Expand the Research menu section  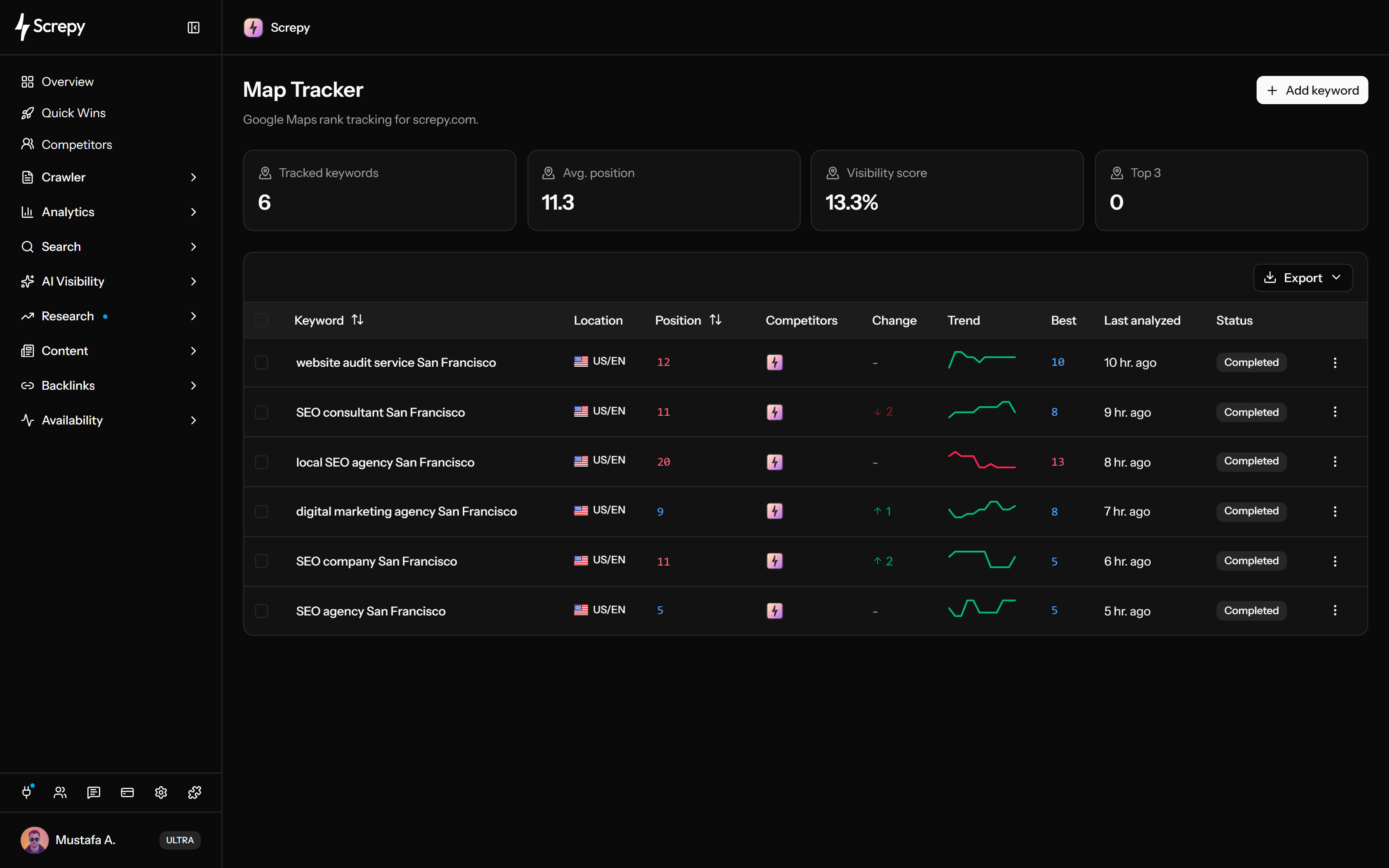[x=110, y=316]
